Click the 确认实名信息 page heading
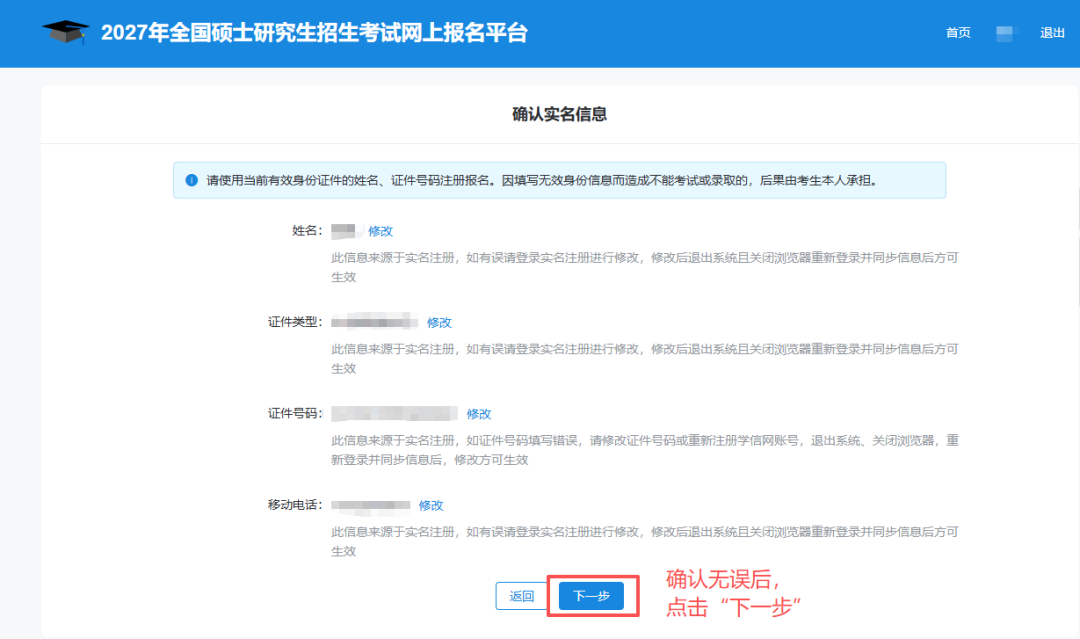The image size is (1080, 639). [x=559, y=114]
